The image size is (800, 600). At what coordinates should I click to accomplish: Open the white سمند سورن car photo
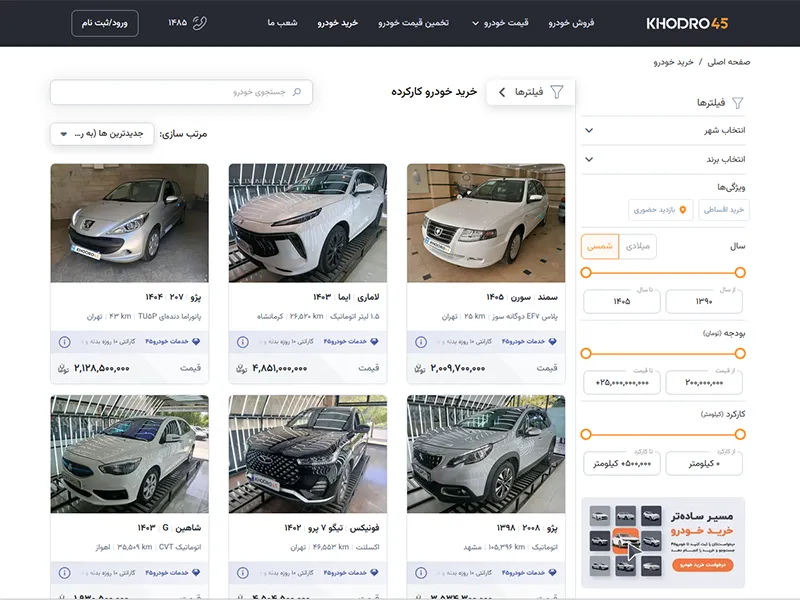coord(486,223)
